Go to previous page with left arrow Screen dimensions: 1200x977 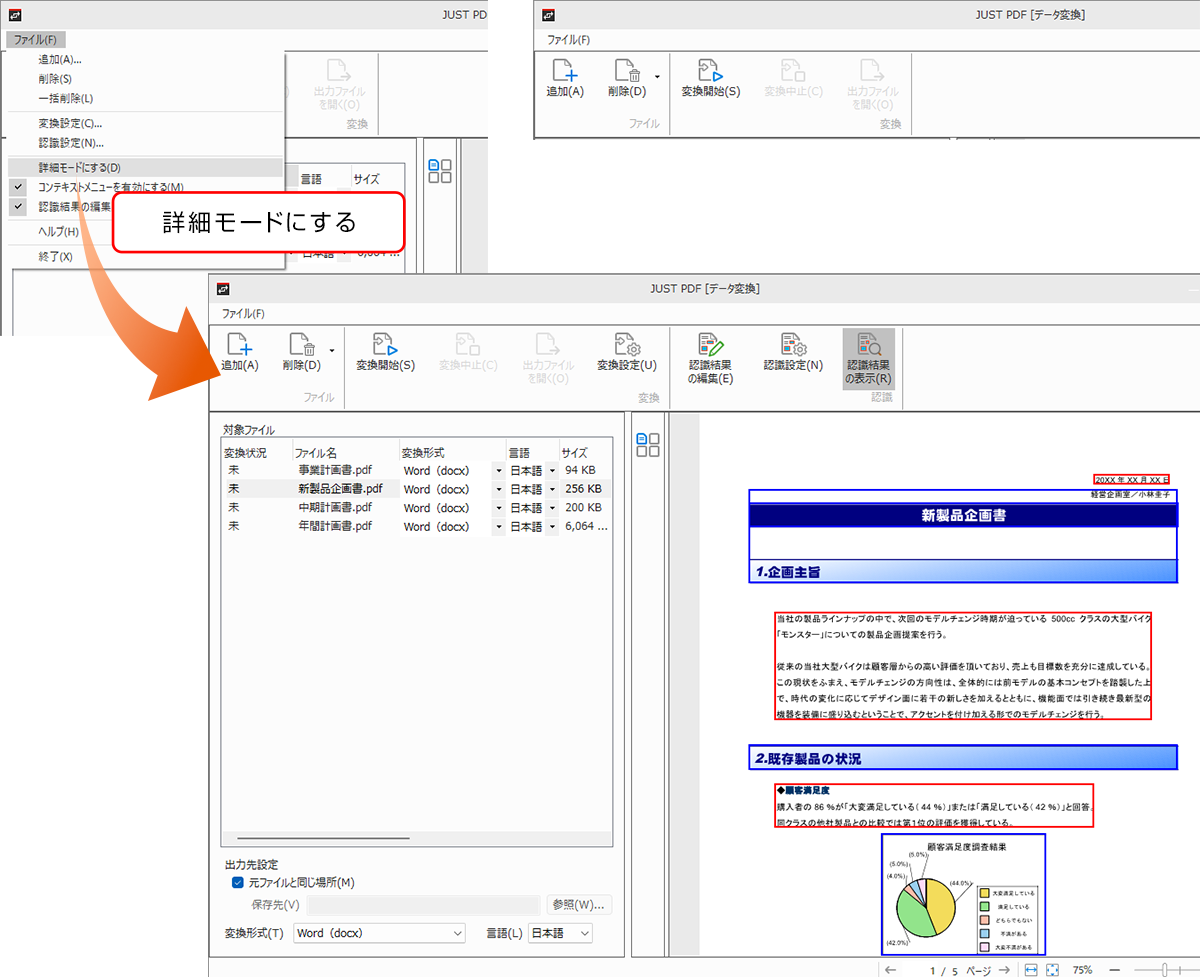point(891,970)
